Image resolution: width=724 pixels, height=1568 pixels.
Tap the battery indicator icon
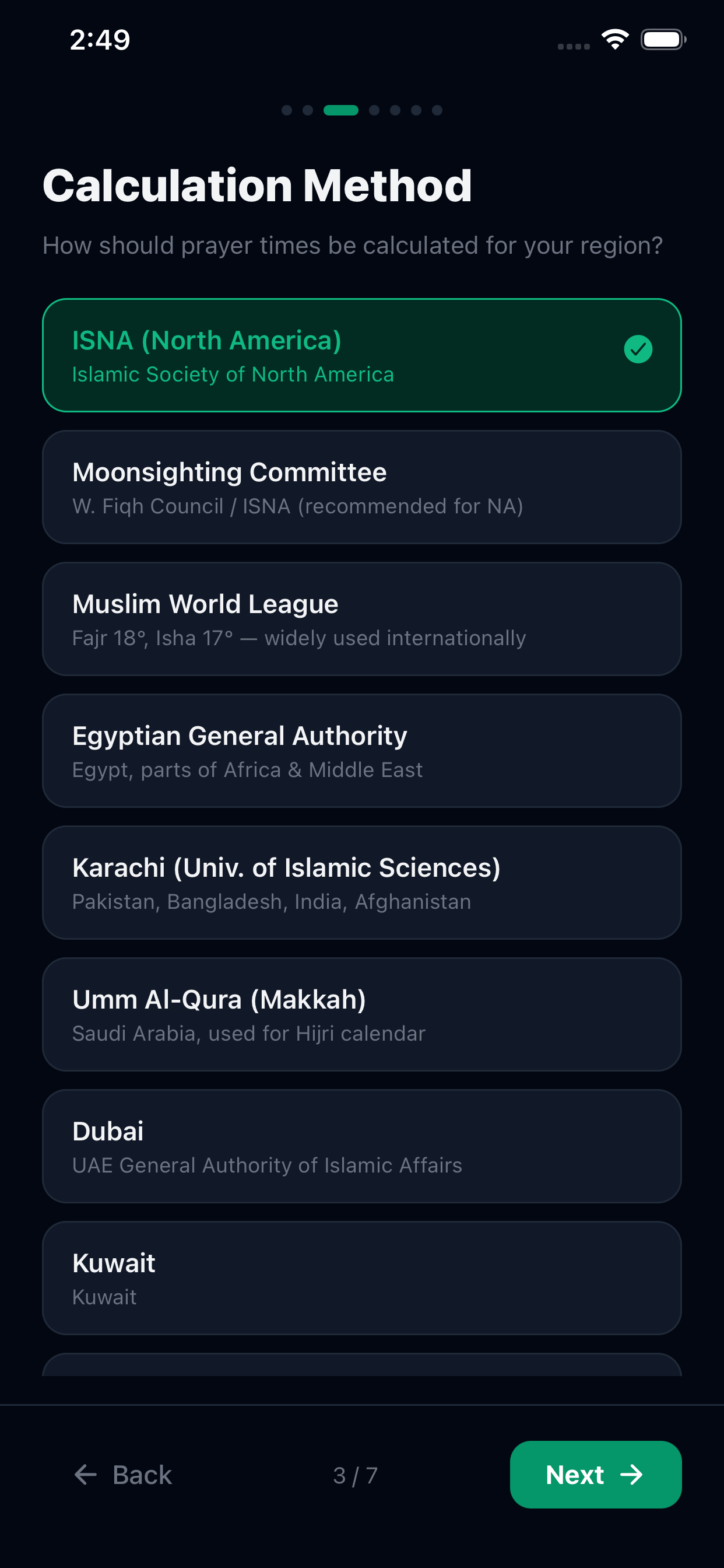[x=663, y=40]
